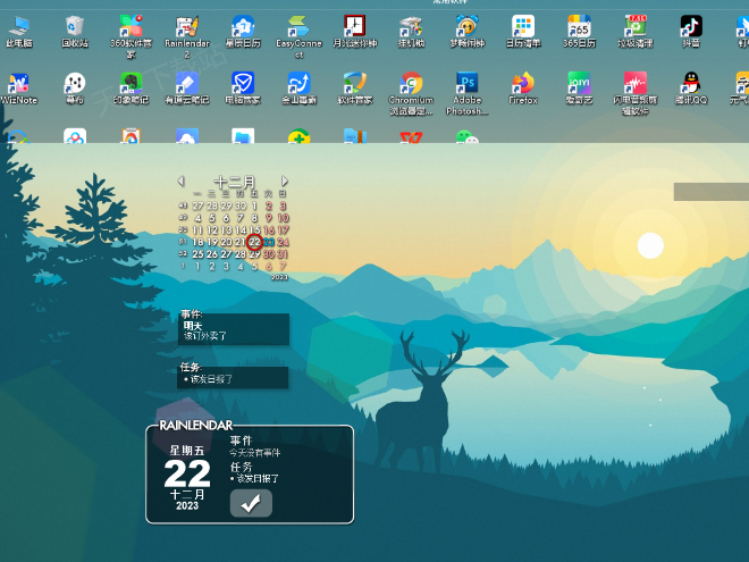The width and height of the screenshot is (749, 562).
Task: Launch the Firefox browser icon
Action: (x=523, y=88)
